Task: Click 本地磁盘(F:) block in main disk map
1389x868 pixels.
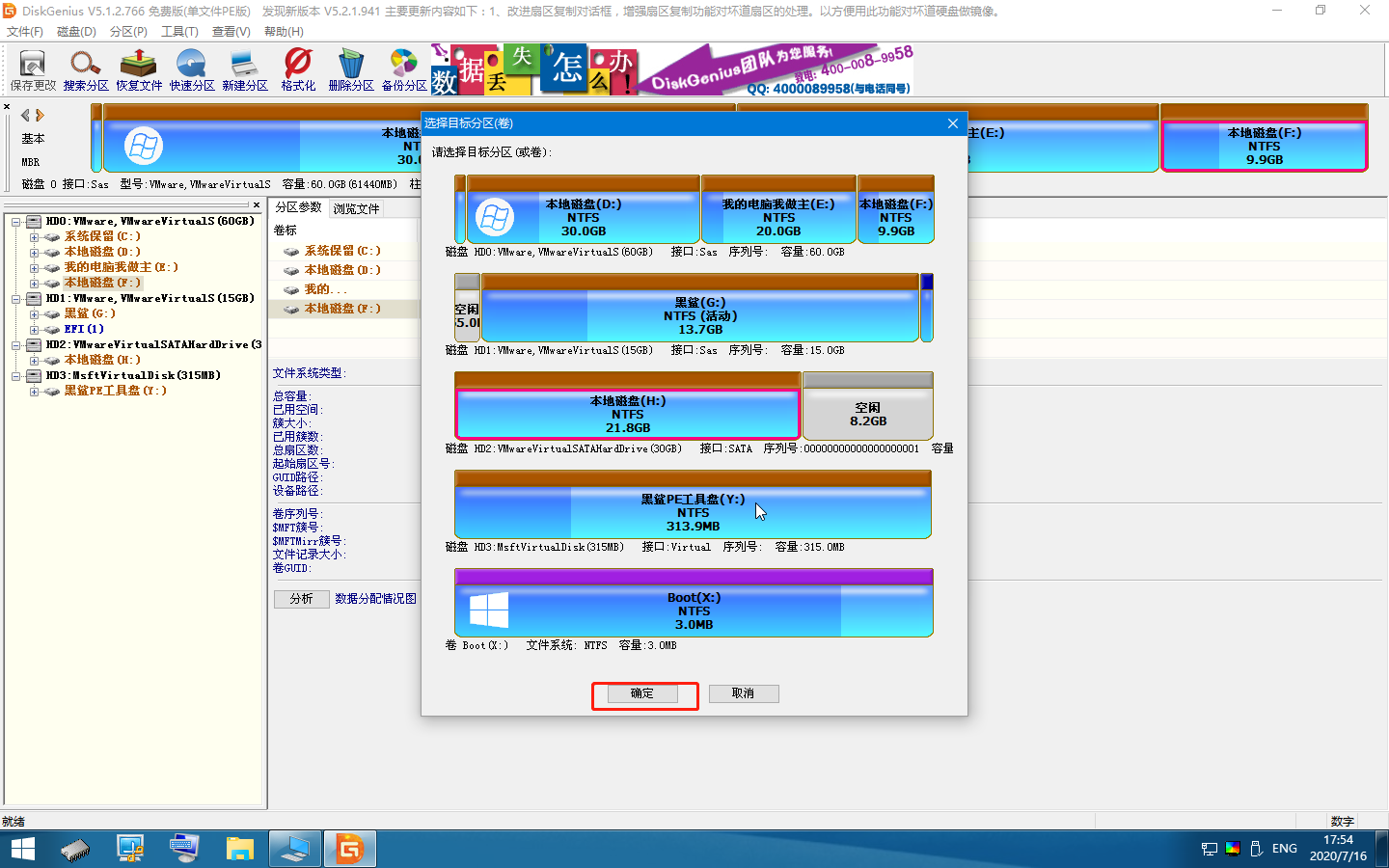Action: coord(1265,138)
